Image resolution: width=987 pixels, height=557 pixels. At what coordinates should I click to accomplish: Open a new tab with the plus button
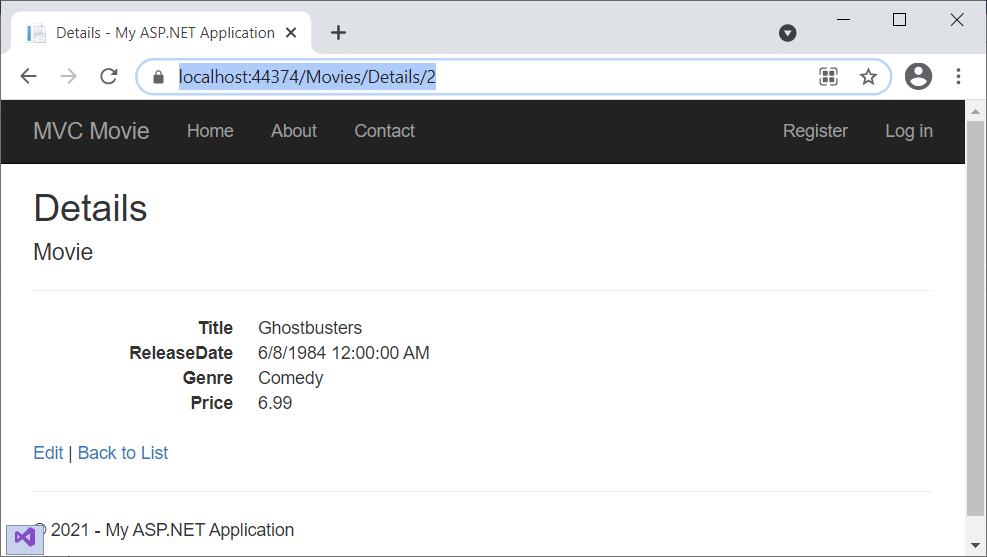tap(338, 33)
